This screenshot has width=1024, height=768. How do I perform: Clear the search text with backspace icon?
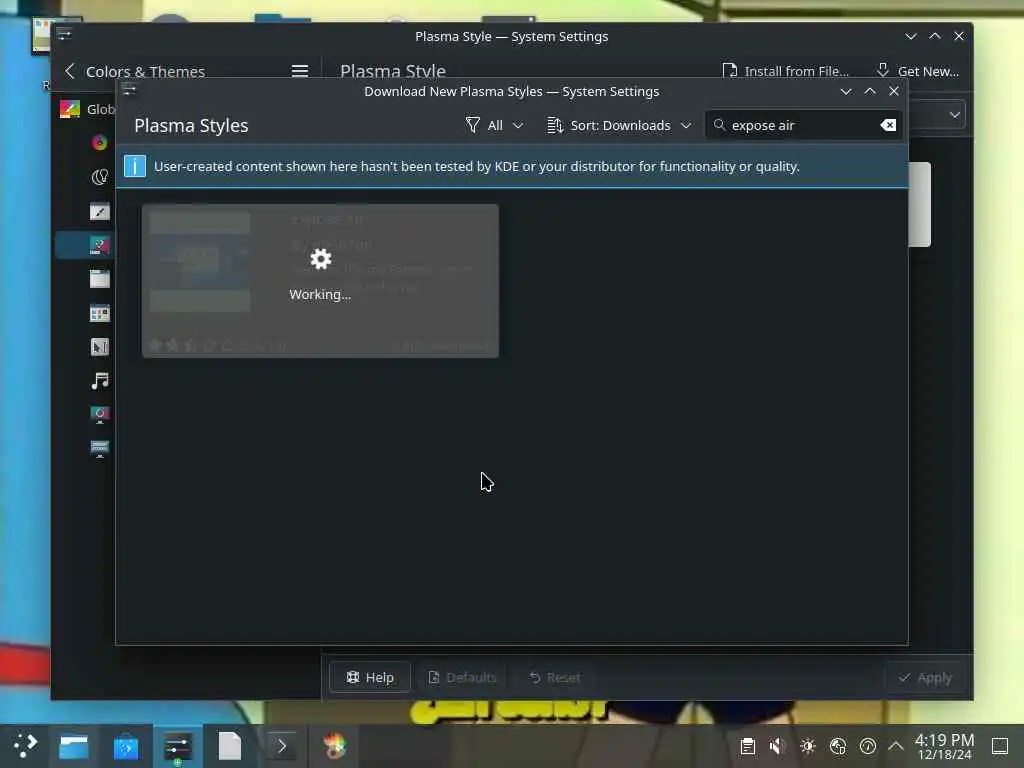[x=888, y=125]
